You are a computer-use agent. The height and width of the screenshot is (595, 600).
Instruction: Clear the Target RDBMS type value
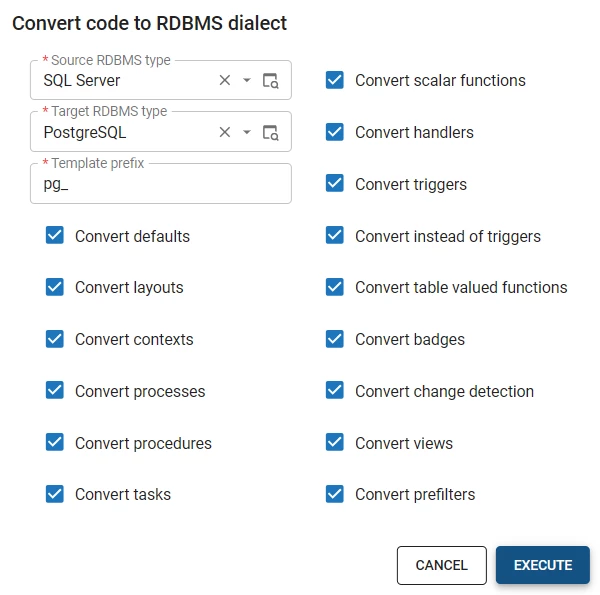tap(225, 132)
